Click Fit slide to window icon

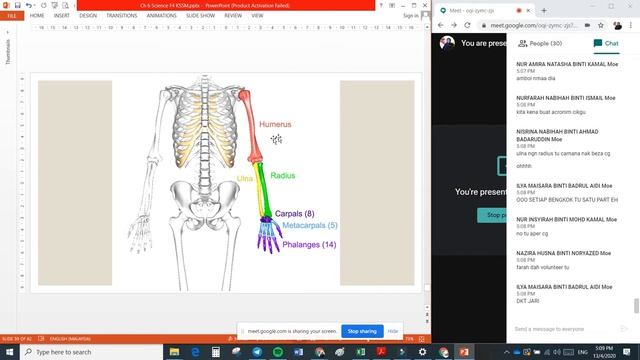coord(422,339)
